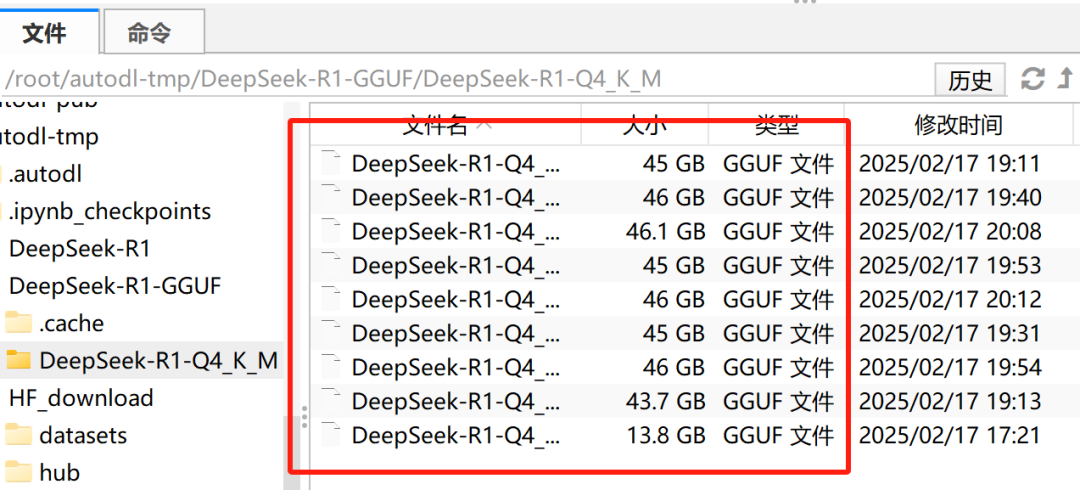The width and height of the screenshot is (1080, 490).
Task: Sort by the 类型 column header
Action: tap(776, 124)
